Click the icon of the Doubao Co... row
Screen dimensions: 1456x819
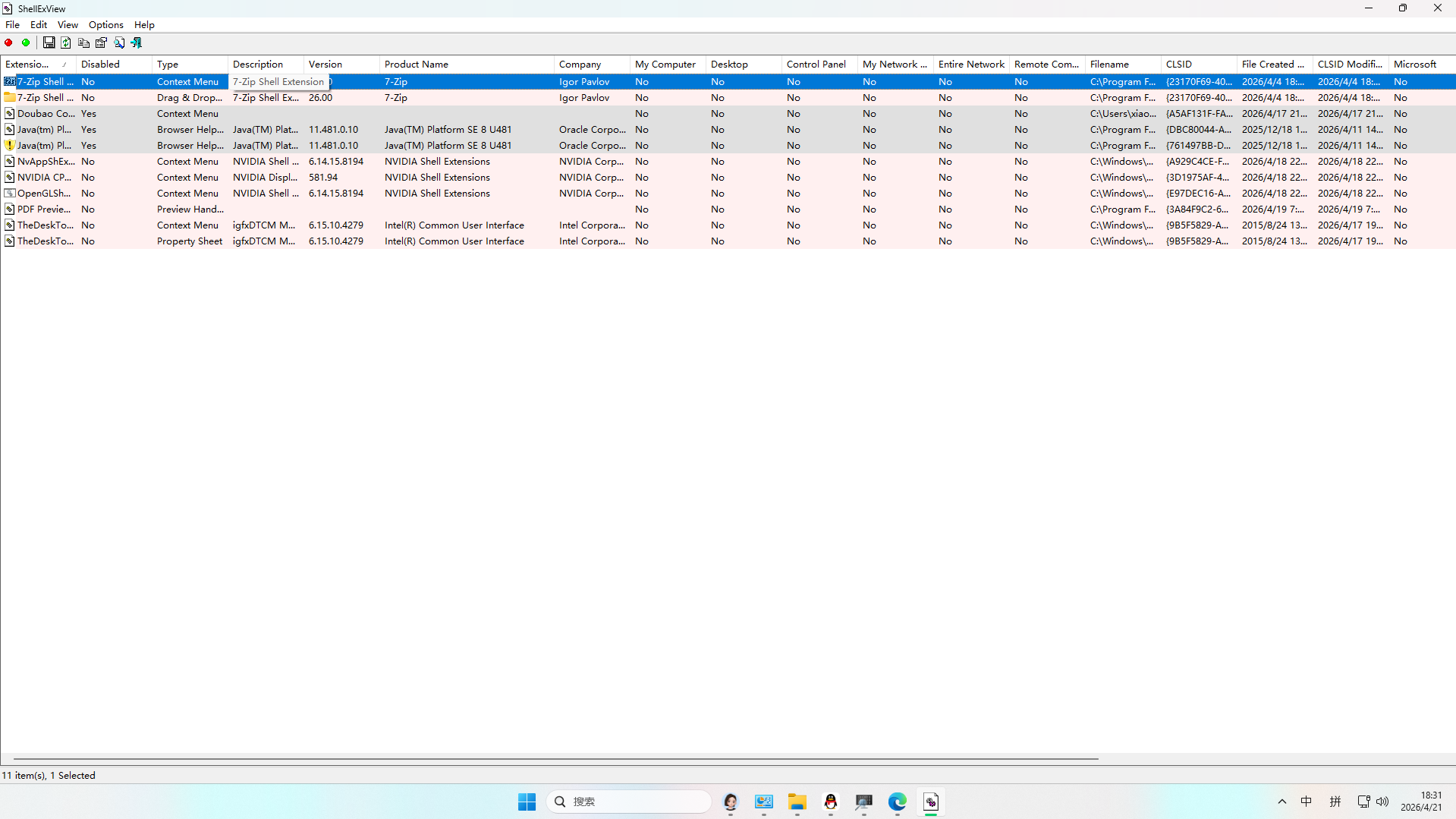10,114
